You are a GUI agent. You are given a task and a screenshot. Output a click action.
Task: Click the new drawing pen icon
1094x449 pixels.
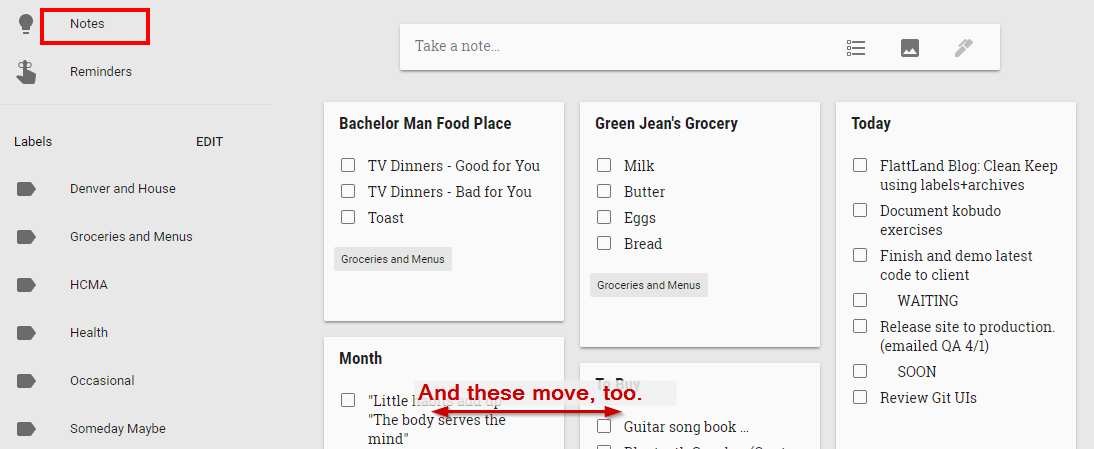(x=964, y=47)
